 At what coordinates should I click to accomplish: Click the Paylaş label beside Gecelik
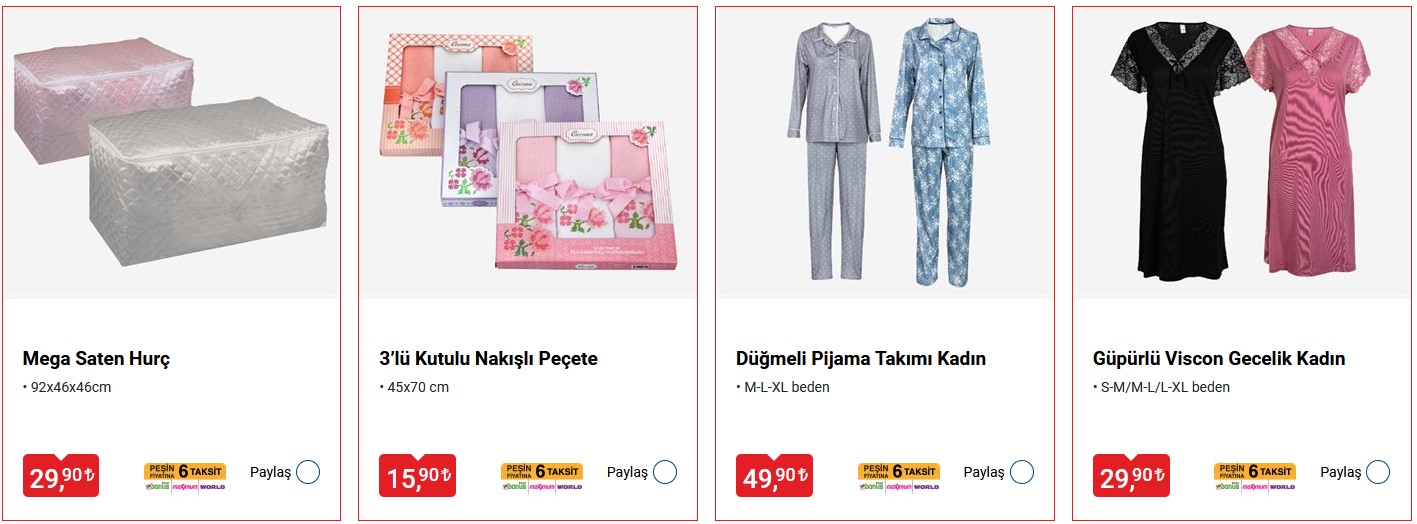(1340, 472)
